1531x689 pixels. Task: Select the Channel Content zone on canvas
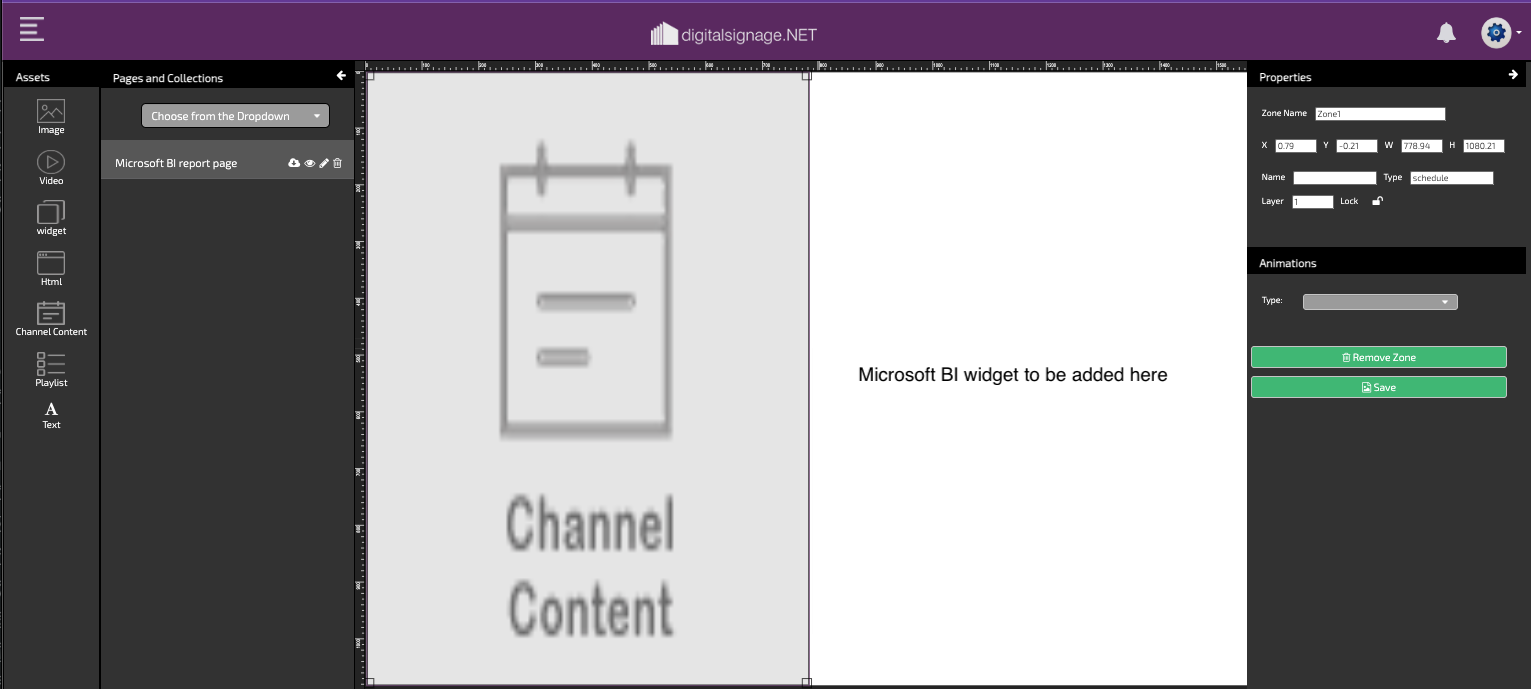(x=588, y=378)
